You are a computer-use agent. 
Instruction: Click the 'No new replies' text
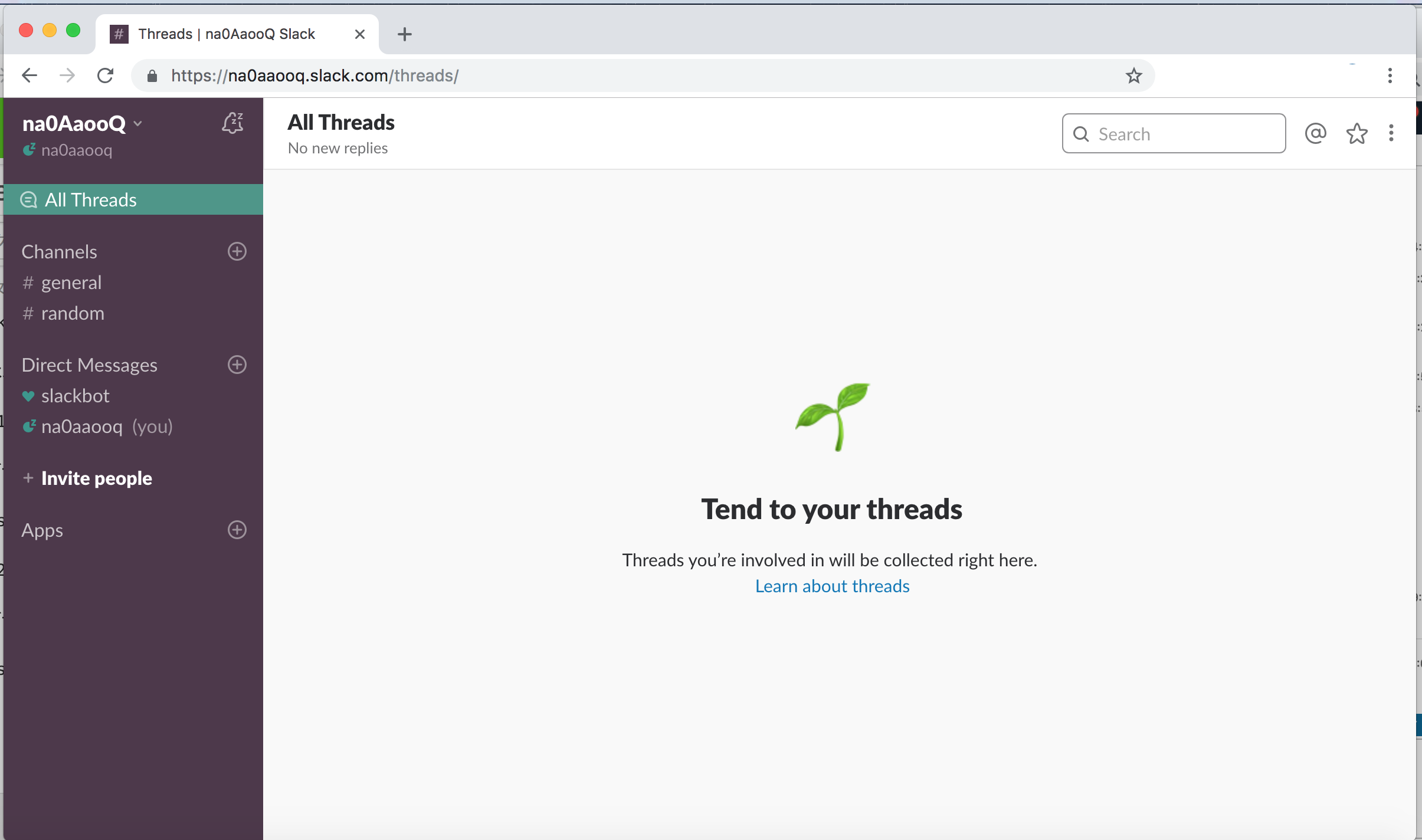click(338, 148)
